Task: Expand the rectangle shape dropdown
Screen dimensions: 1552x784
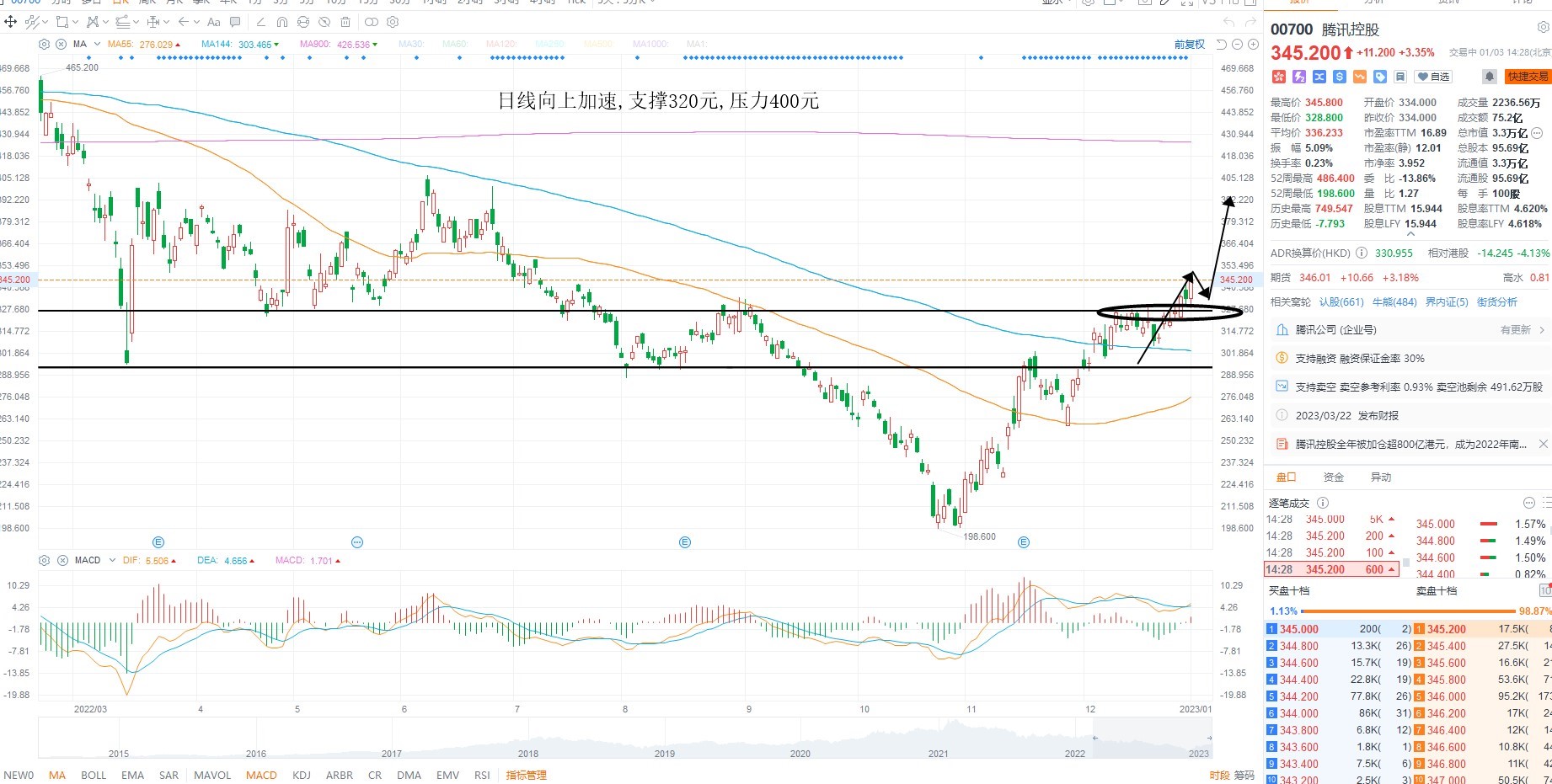Action: pos(75,22)
